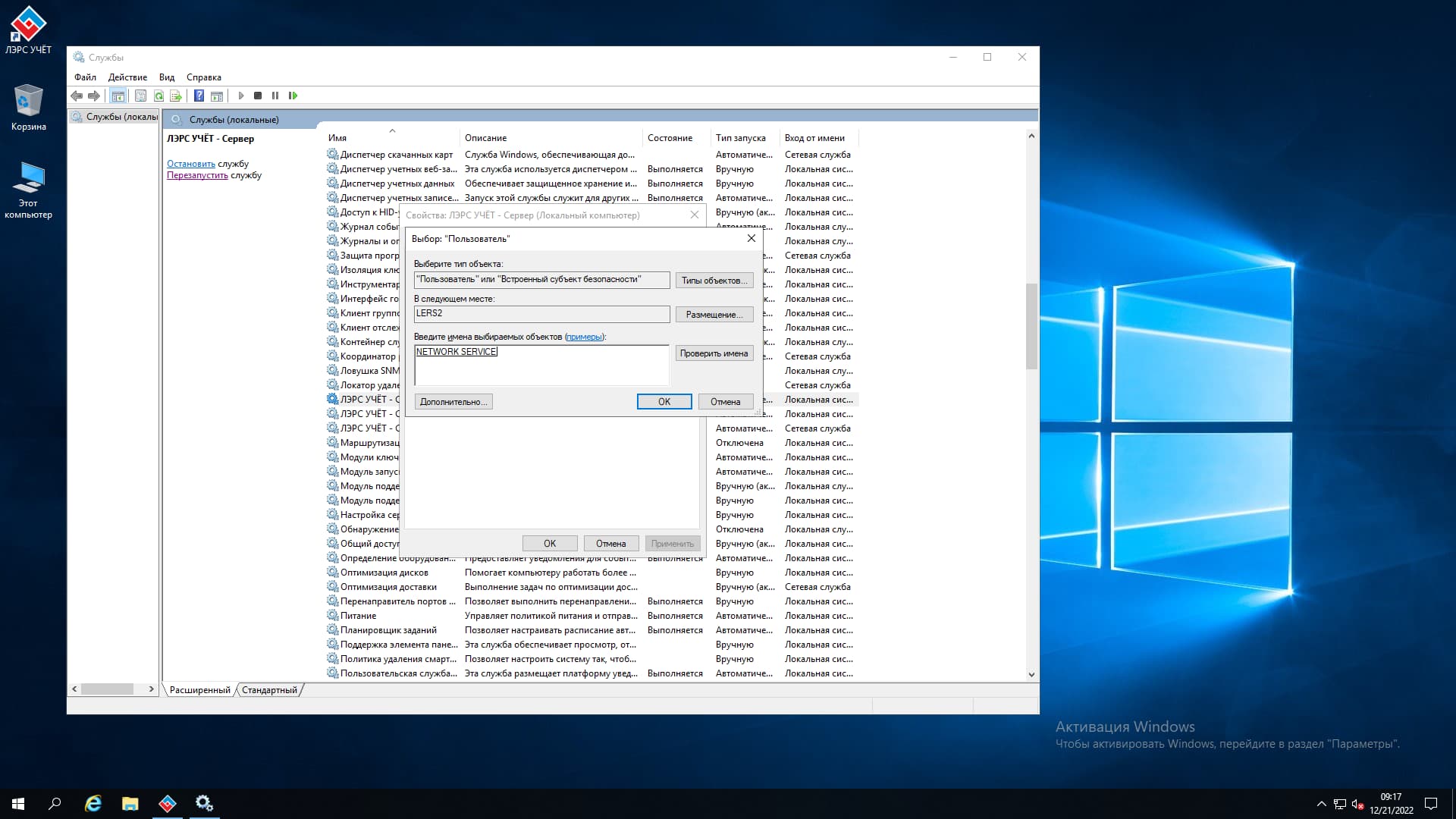
Task: Open the Файл menu
Action: [x=85, y=77]
